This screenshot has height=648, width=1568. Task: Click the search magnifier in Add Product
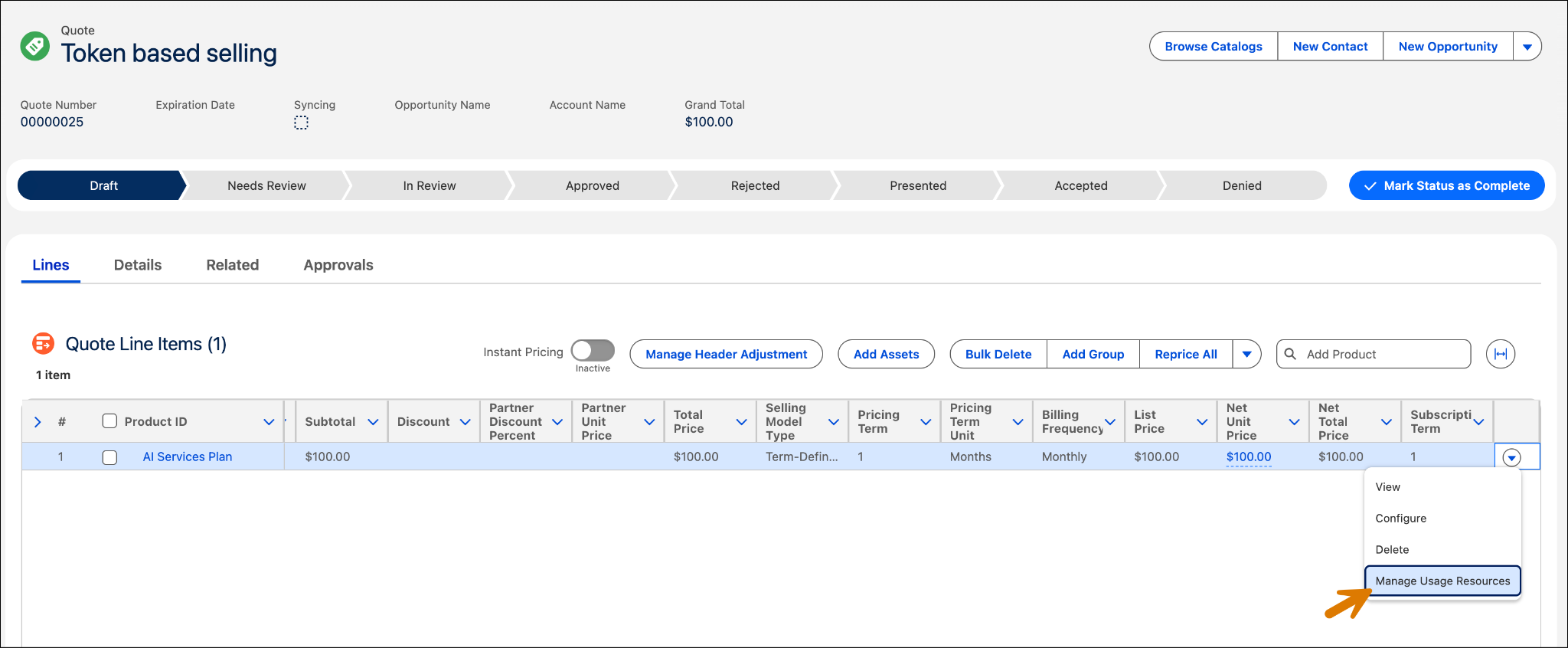[1290, 354]
